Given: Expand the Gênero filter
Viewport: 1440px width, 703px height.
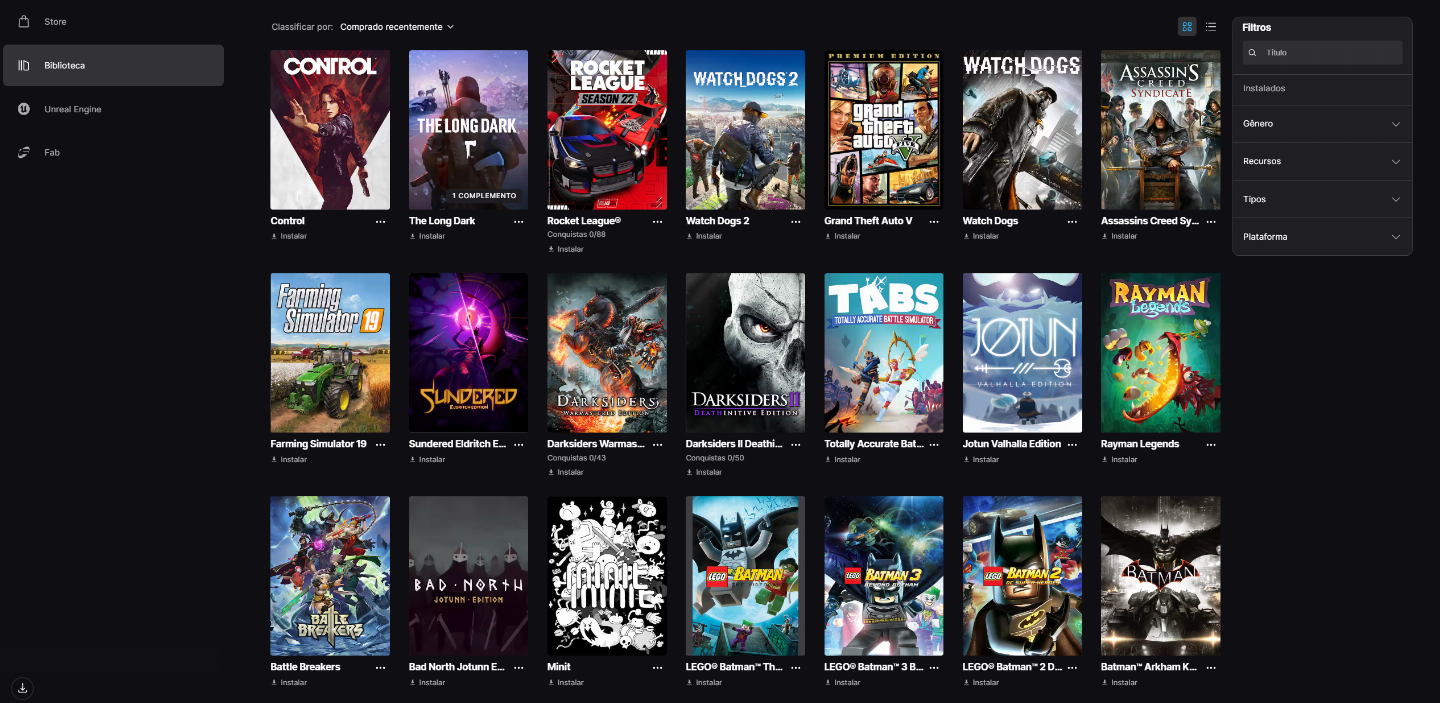Looking at the screenshot, I should (1322, 124).
